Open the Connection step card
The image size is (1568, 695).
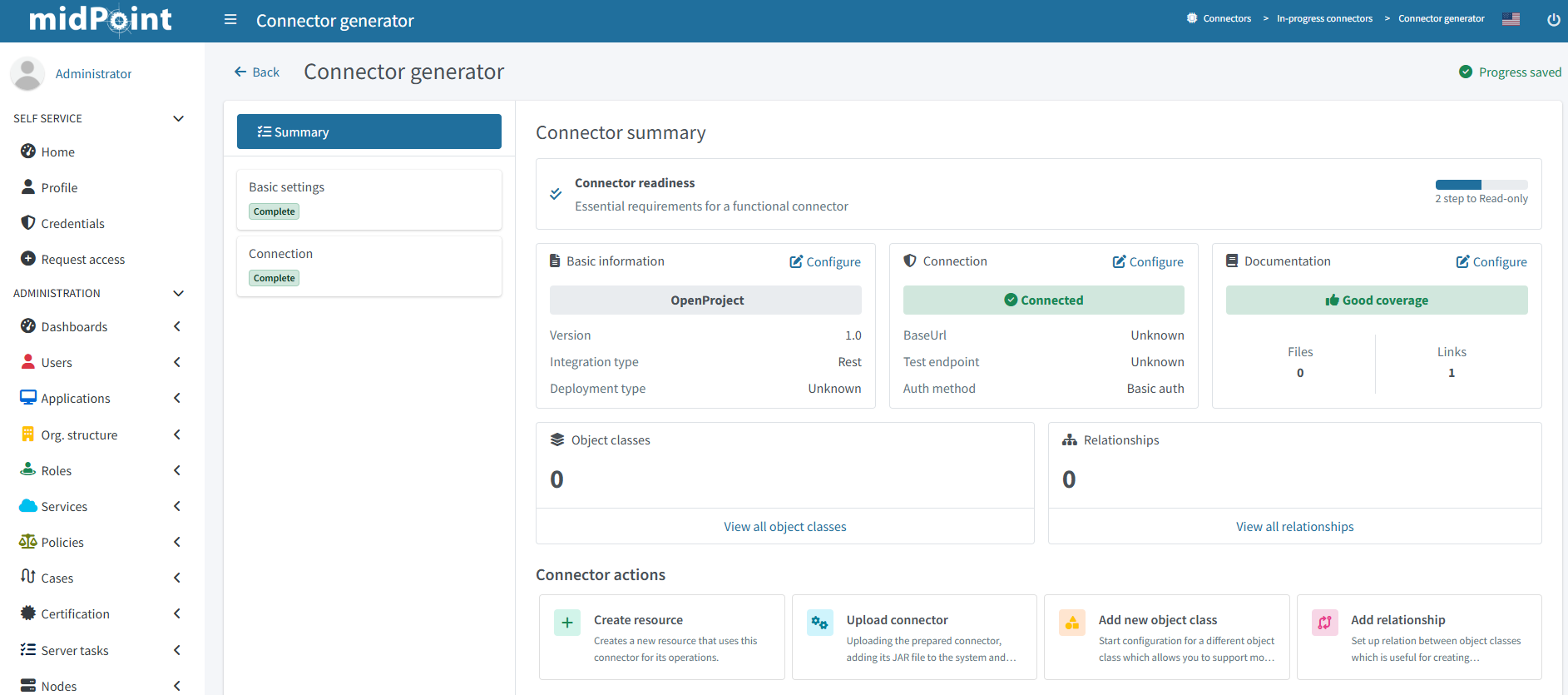click(x=369, y=266)
